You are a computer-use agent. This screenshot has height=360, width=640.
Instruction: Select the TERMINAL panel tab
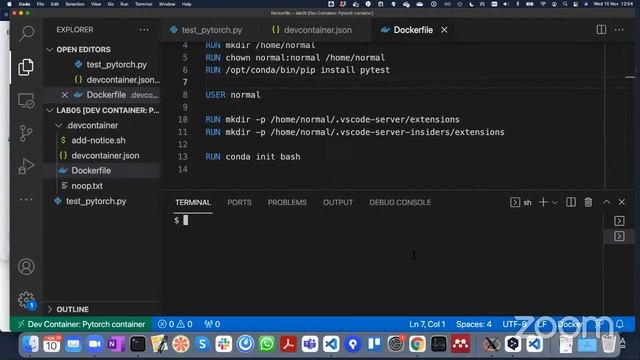[193, 202]
